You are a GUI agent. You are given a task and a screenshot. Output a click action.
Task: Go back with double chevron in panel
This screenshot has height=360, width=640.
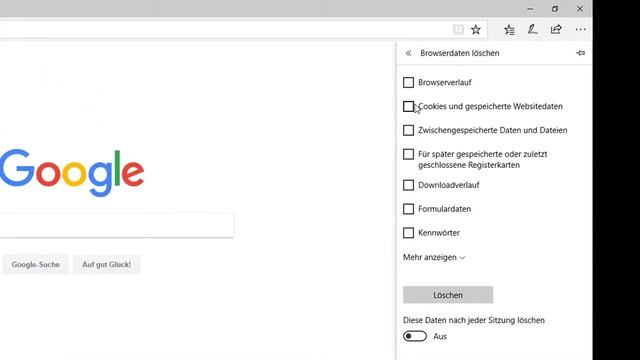[408, 53]
